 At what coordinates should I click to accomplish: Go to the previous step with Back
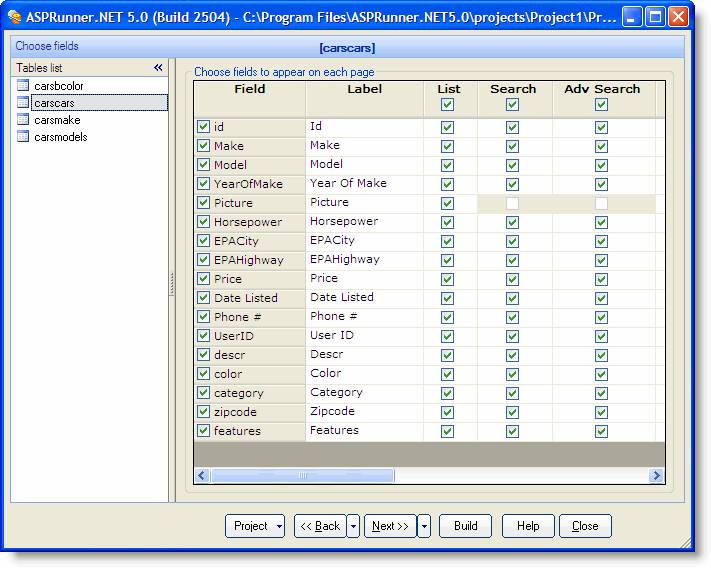tap(320, 526)
